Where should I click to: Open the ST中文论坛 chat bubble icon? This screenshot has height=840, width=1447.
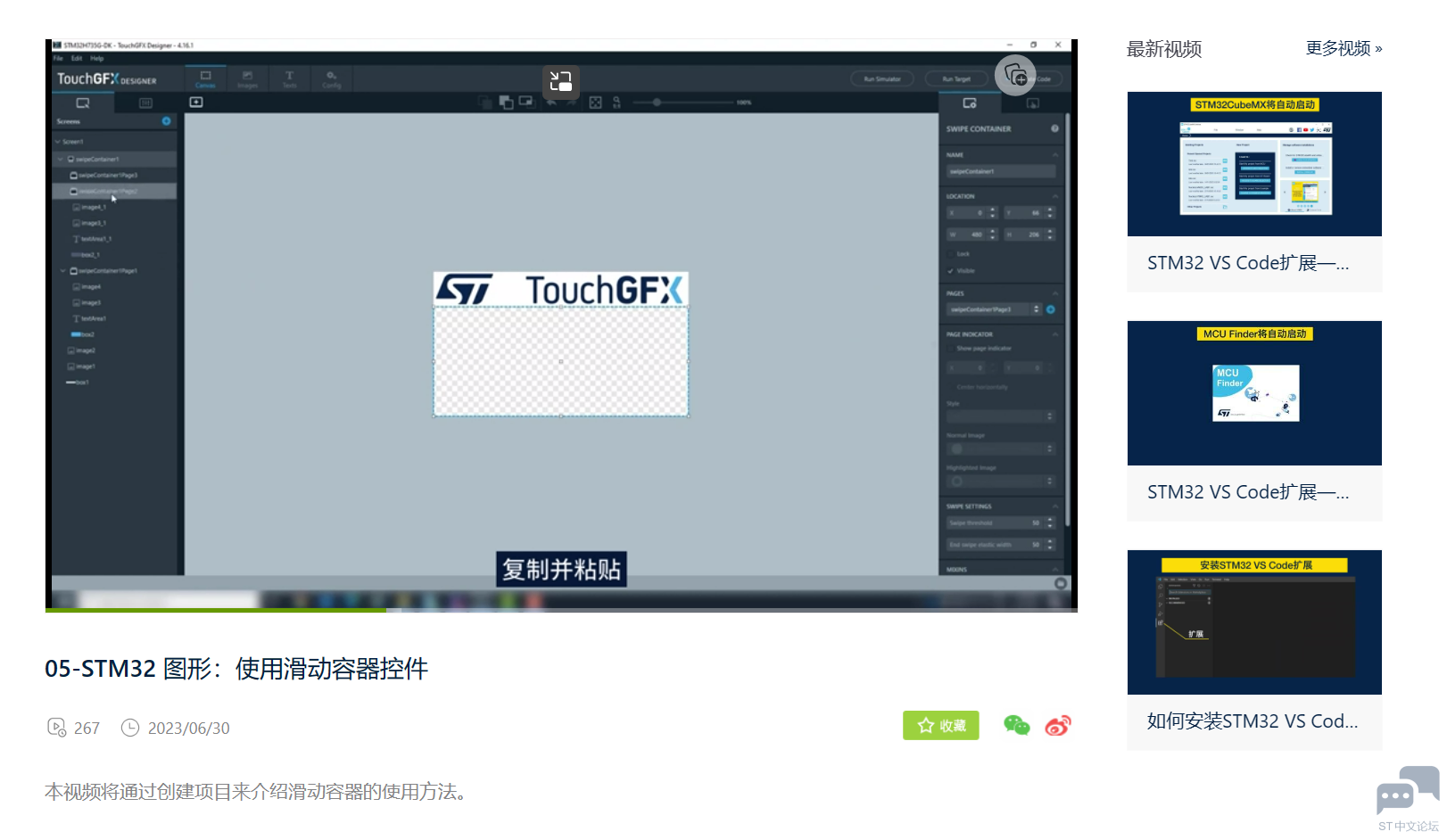coord(1407,790)
